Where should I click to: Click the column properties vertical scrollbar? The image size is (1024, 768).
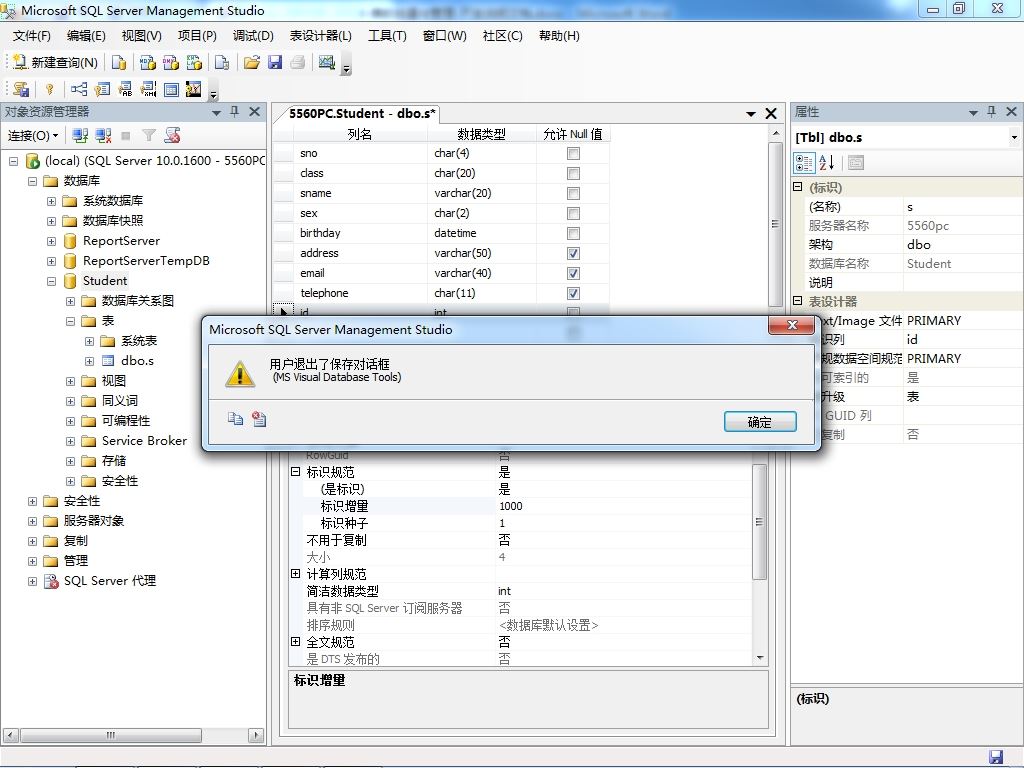pos(759,522)
